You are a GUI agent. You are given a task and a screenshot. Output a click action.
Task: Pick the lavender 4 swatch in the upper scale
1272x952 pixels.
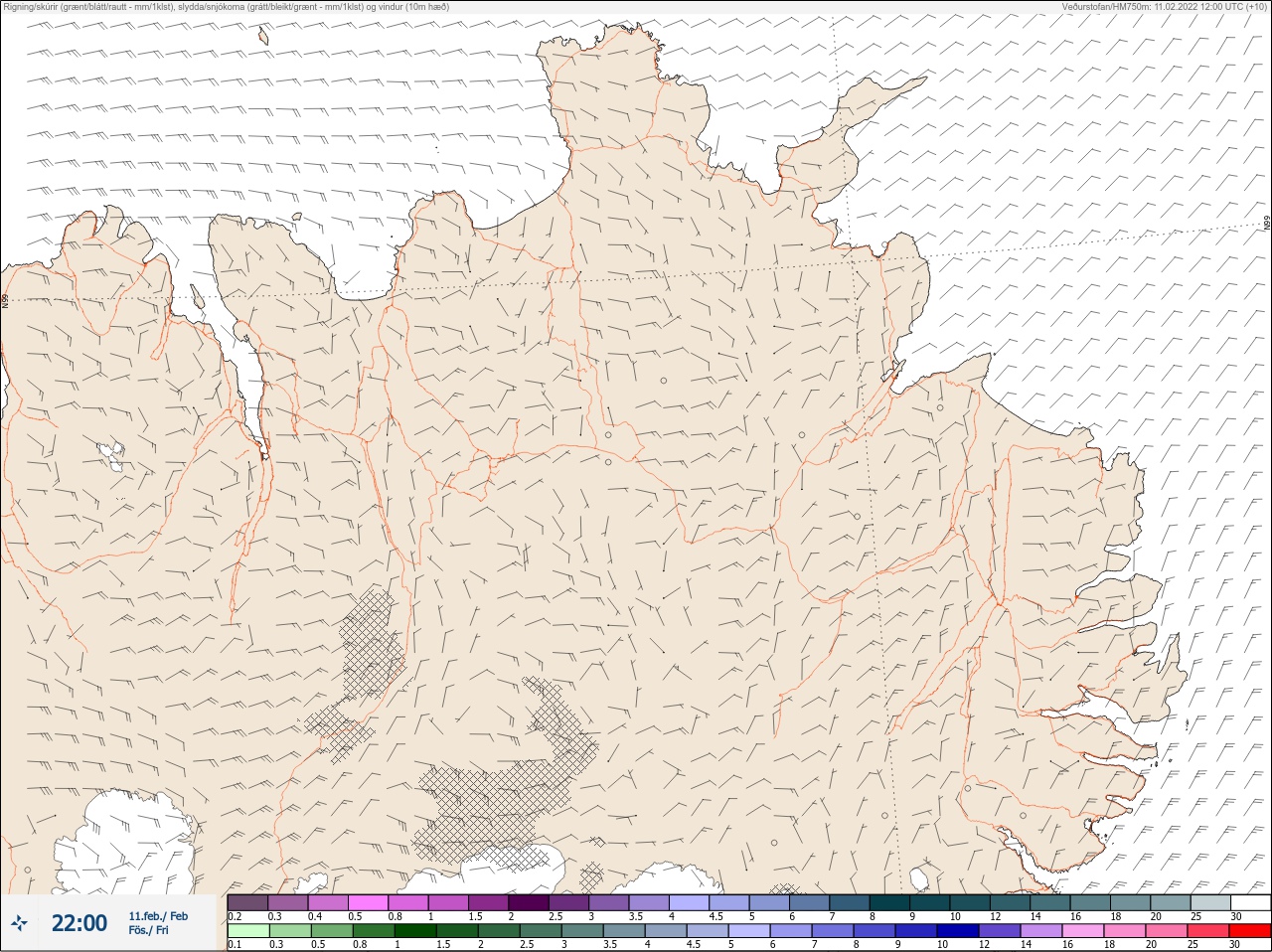point(689,902)
